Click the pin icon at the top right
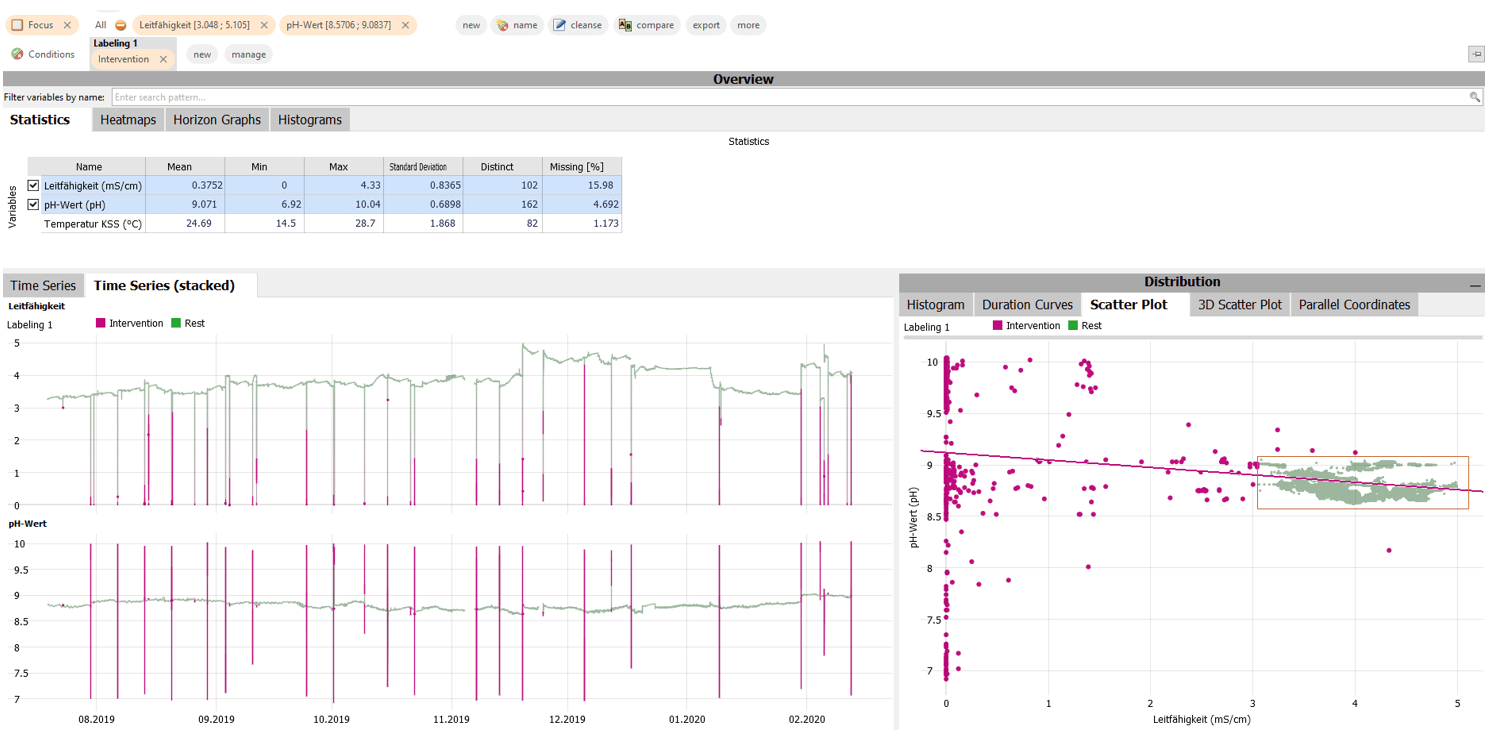The image size is (1493, 740). 1477,54
